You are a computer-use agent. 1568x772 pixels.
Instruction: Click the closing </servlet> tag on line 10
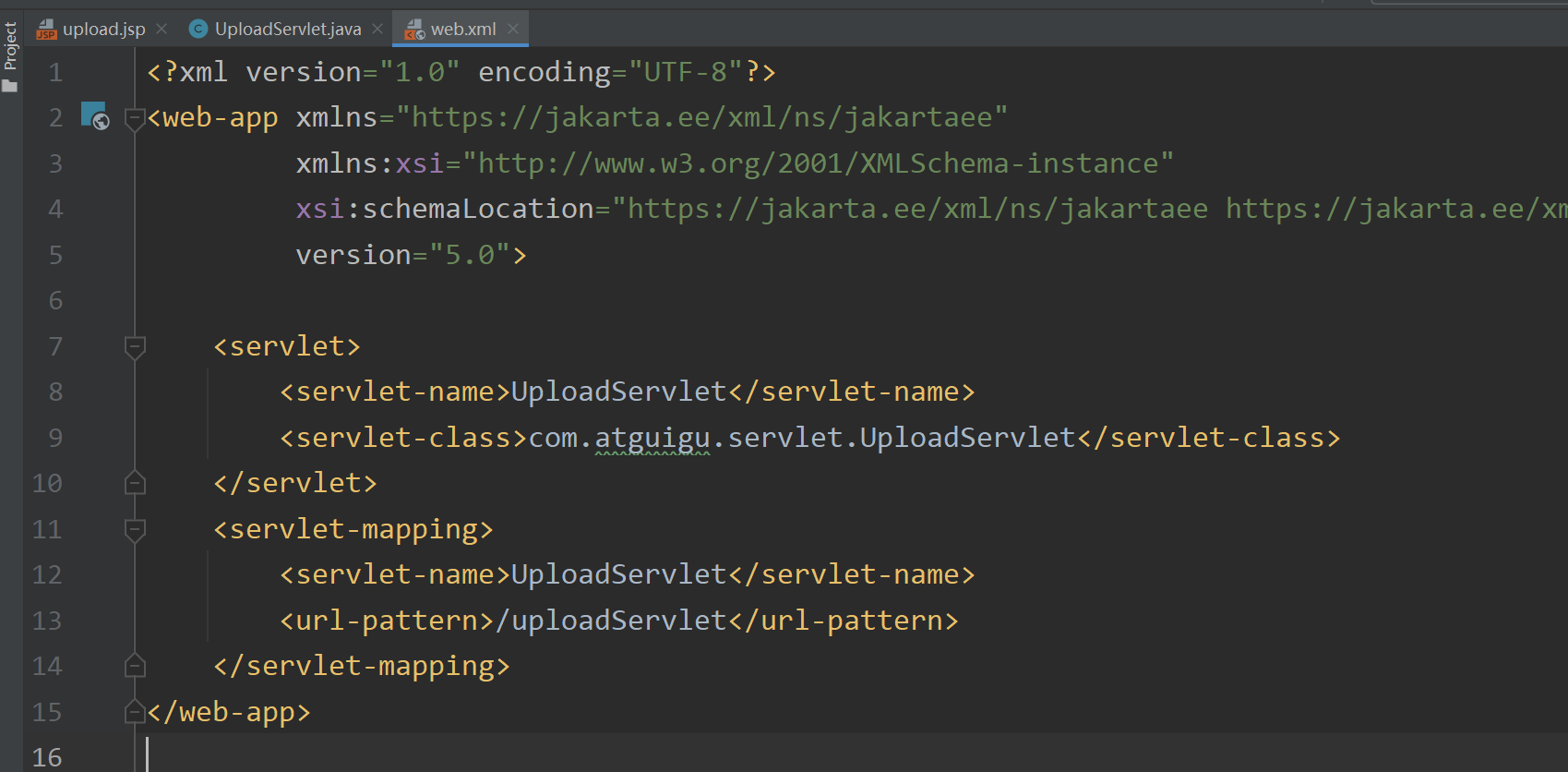click(295, 483)
